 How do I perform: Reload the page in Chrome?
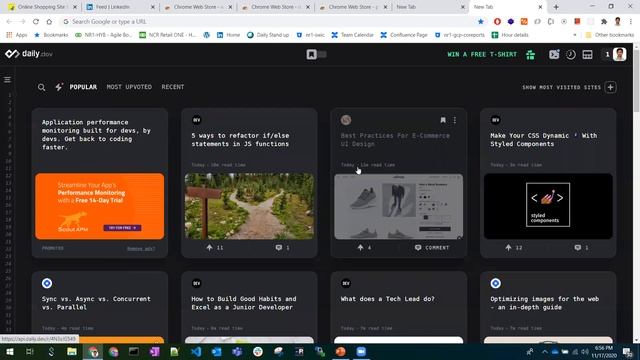(x=36, y=21)
